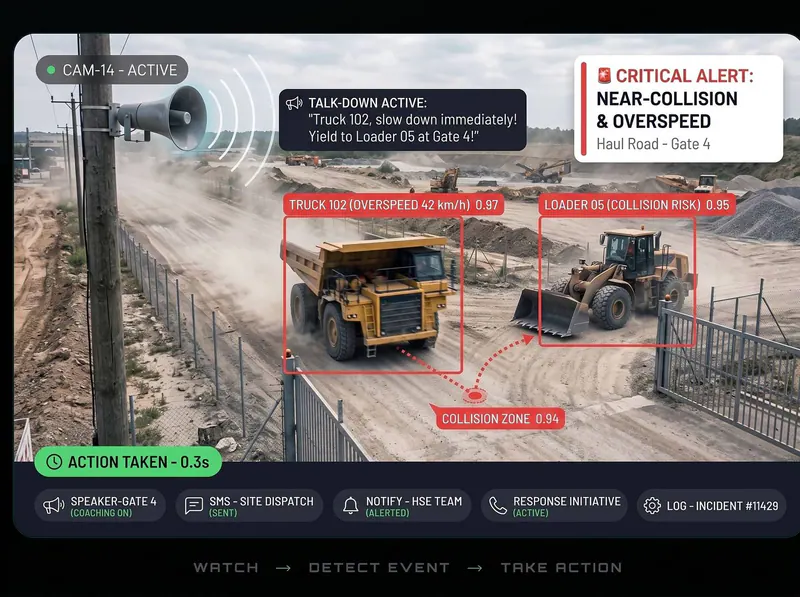Click the SMS message bubble icon
Image resolution: width=800 pixels, height=597 pixels.
pos(194,506)
